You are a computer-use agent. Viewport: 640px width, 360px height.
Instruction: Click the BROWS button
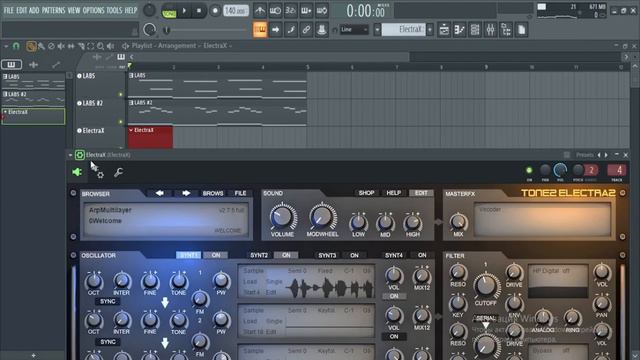(213, 193)
